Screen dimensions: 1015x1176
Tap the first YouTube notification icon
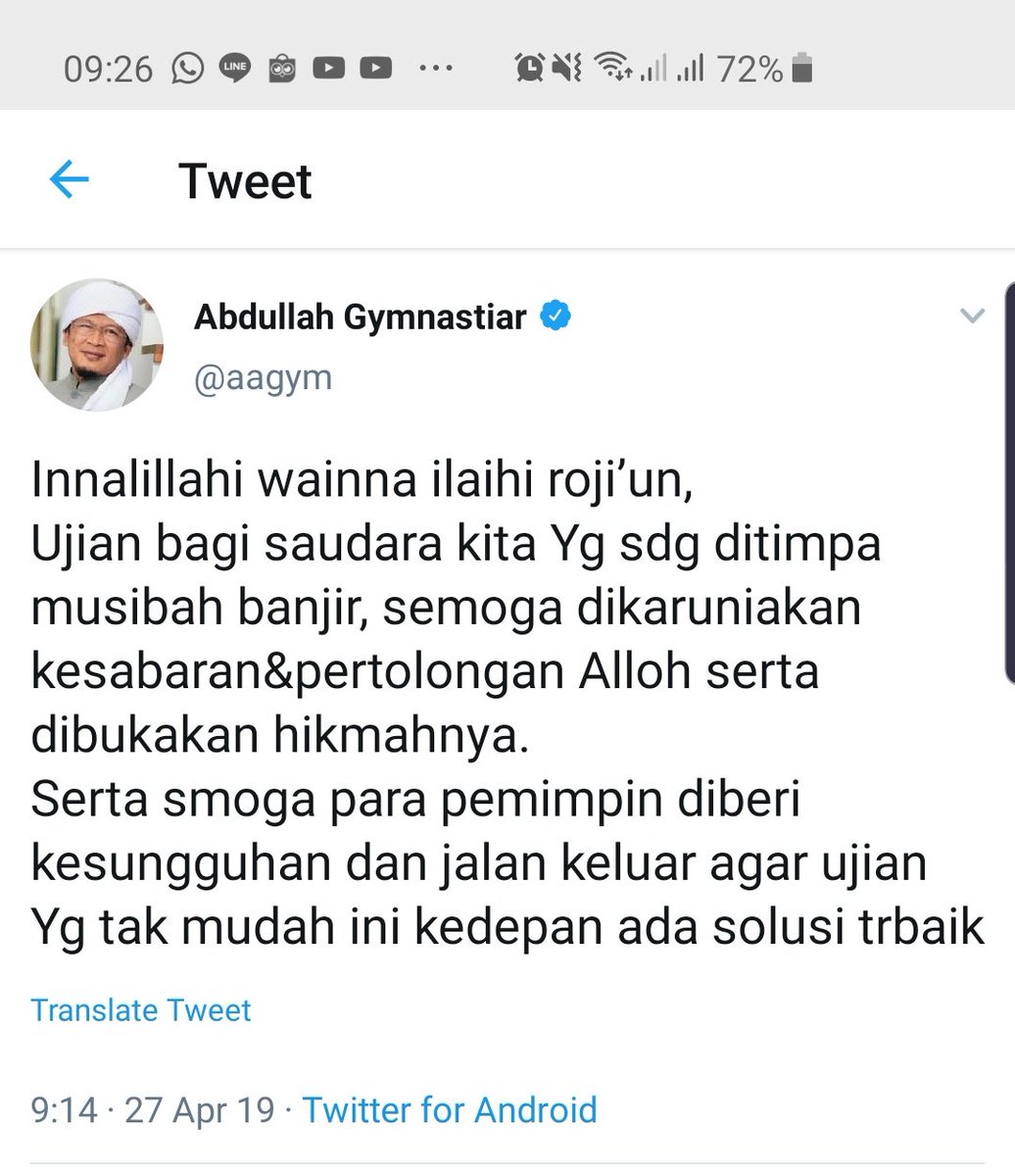click(x=328, y=69)
